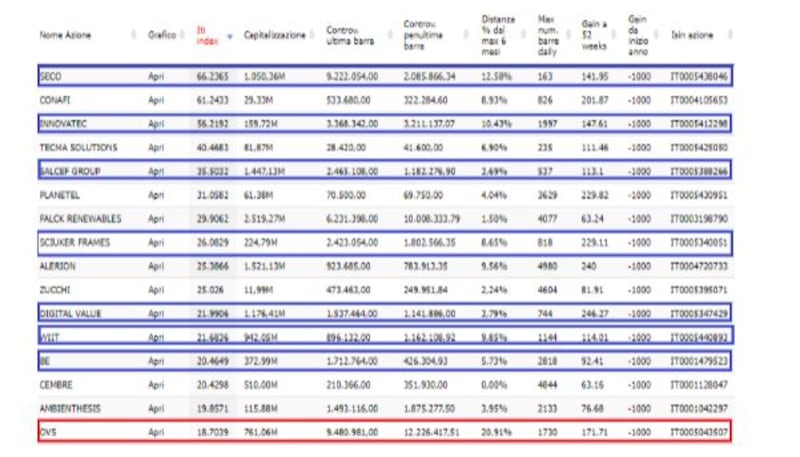This screenshot has height=457, width=800.
Task: Sort by Controv. ultima barra header
Action: [350, 36]
